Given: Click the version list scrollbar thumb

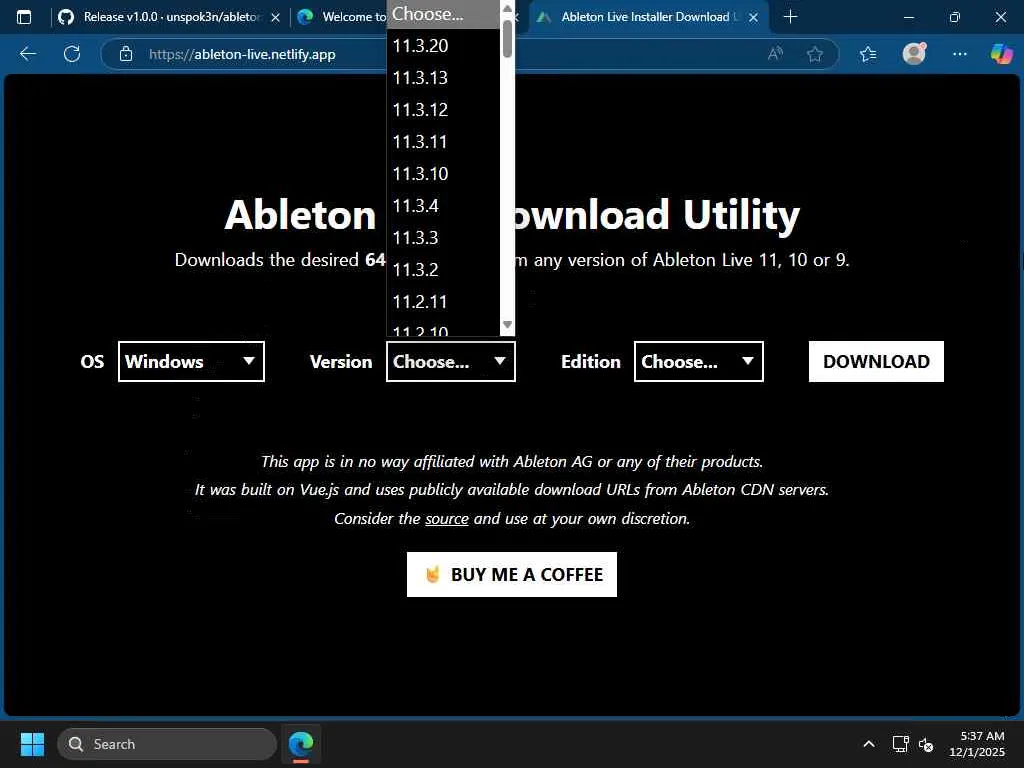Looking at the screenshot, I should [x=507, y=39].
